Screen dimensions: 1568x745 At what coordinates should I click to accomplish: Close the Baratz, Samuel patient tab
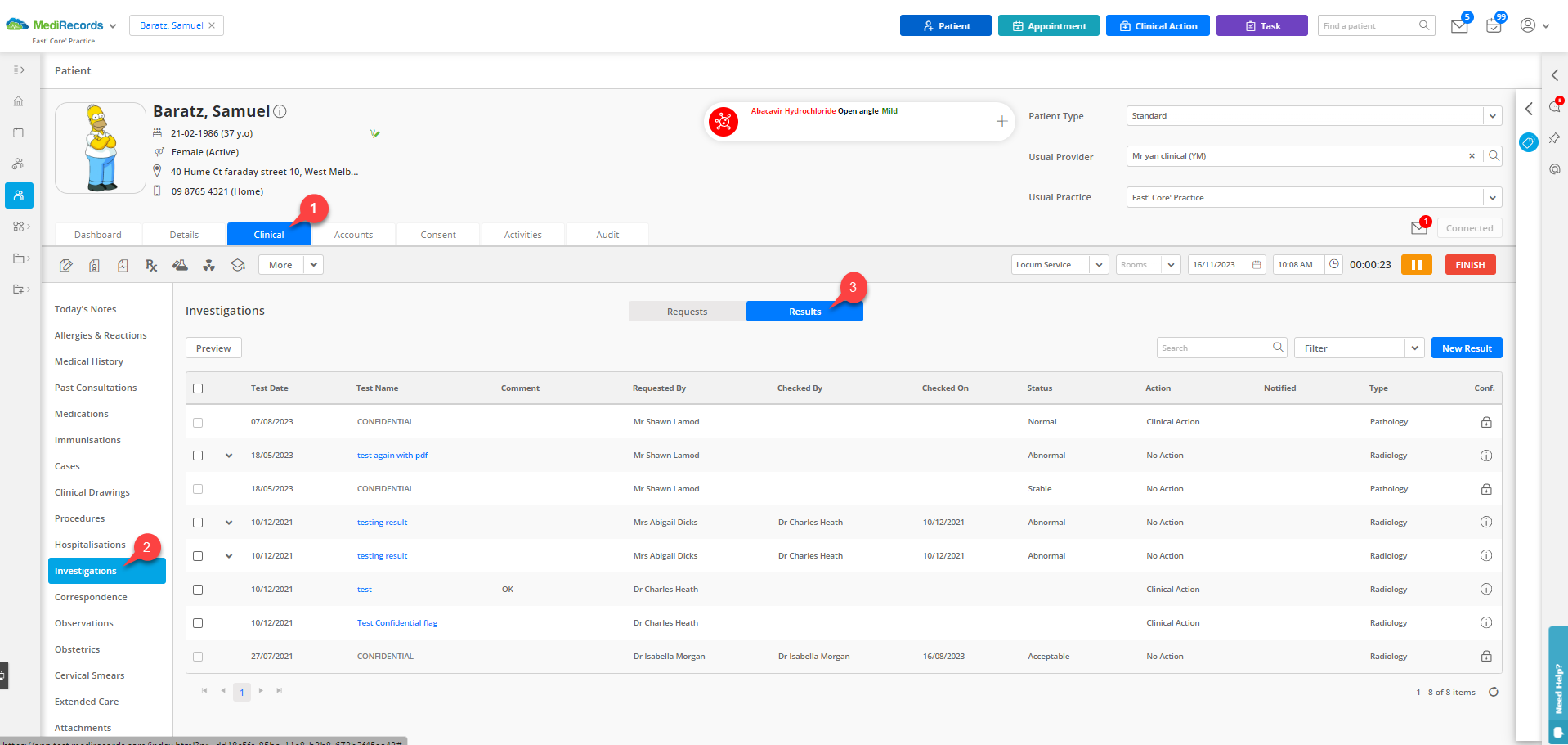pos(212,25)
